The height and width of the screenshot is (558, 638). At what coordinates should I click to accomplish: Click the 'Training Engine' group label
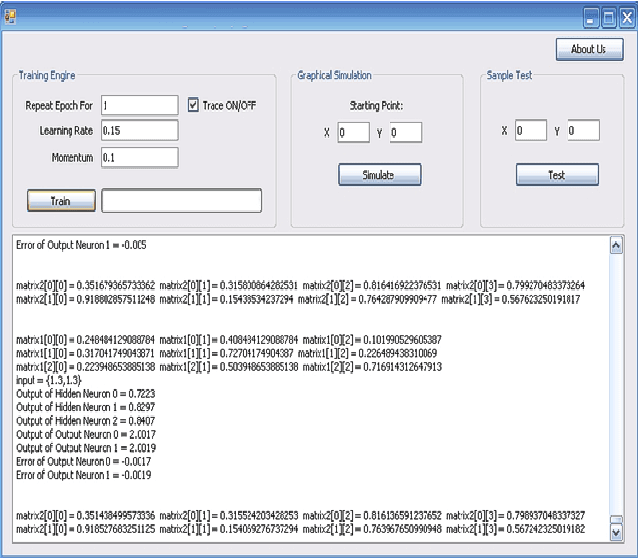tap(47, 75)
